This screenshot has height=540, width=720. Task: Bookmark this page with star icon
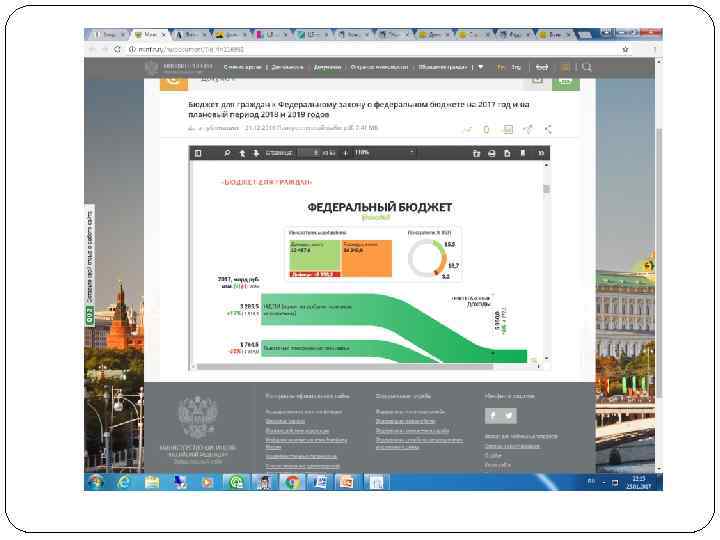pyautogui.click(x=625, y=49)
